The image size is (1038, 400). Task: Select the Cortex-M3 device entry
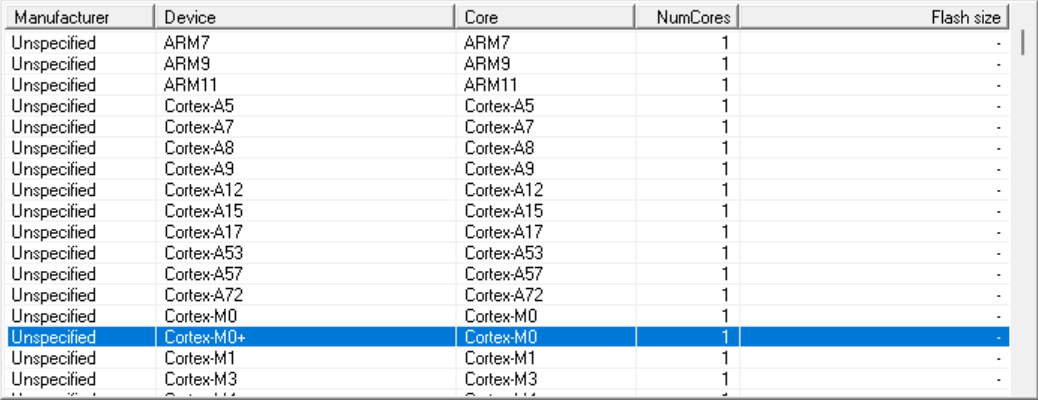(201, 380)
